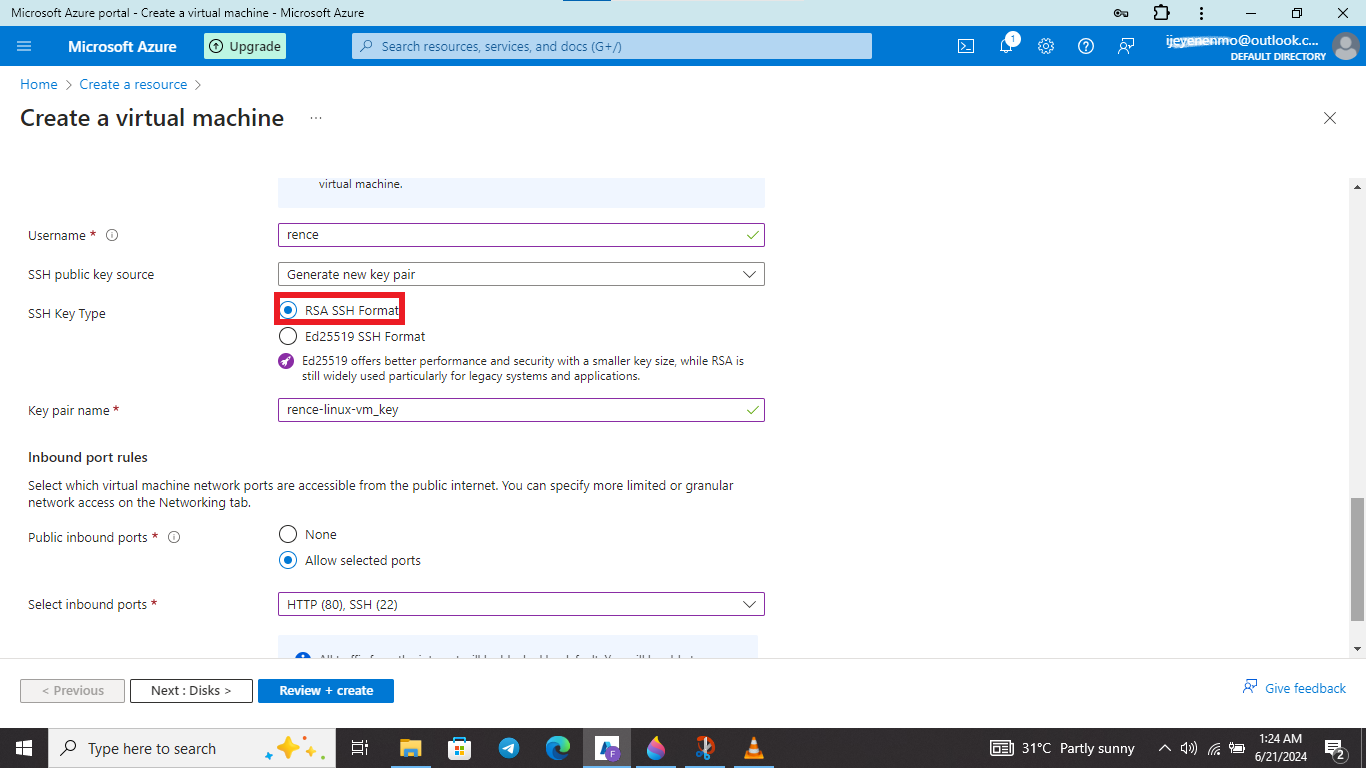The height and width of the screenshot is (768, 1366).
Task: Open Cloud Shell from the top bar
Action: tap(966, 46)
